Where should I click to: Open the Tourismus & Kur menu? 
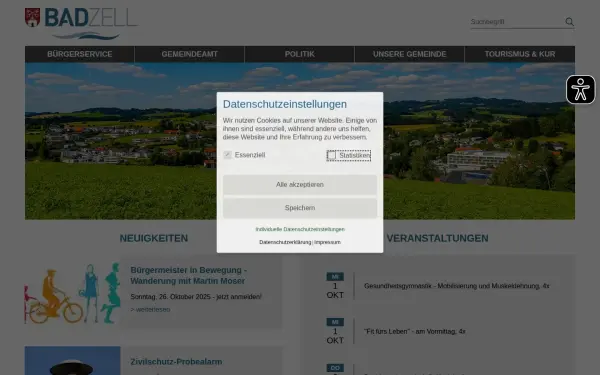click(520, 54)
